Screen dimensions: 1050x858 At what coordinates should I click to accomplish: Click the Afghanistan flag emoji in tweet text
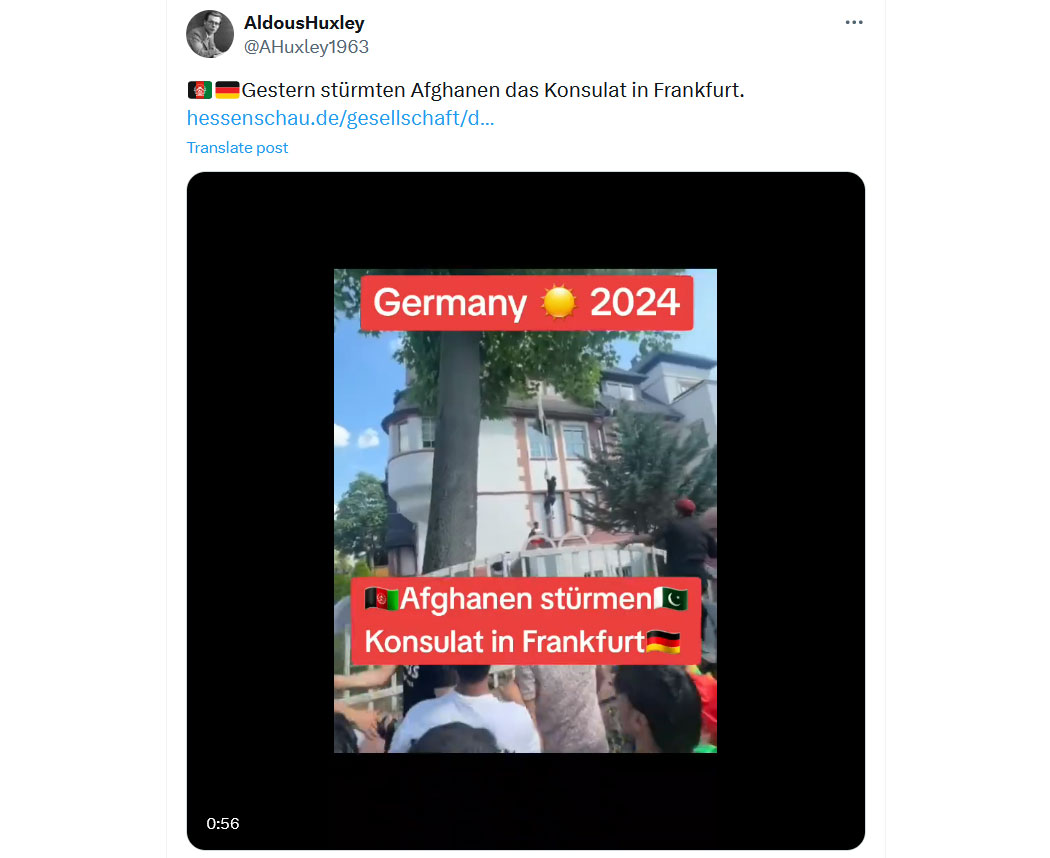click(200, 90)
